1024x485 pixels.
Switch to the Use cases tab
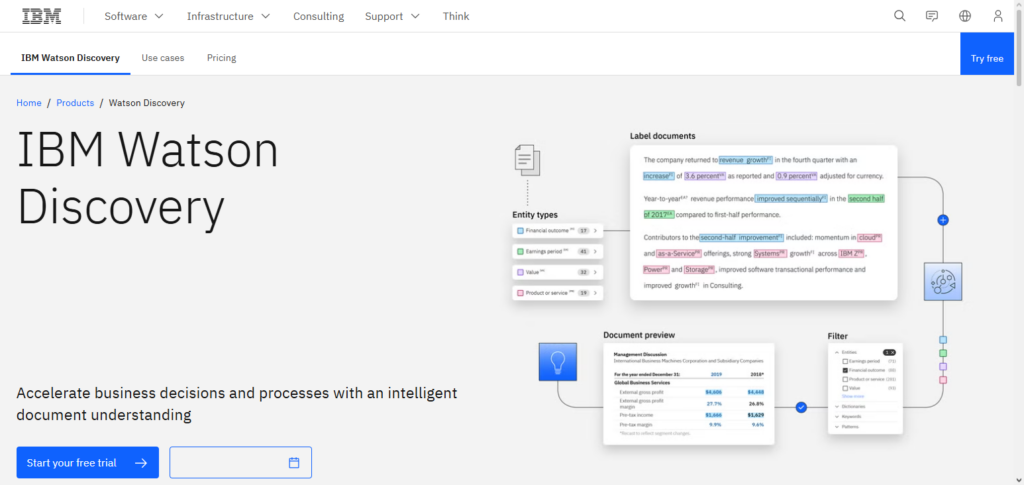coord(163,57)
